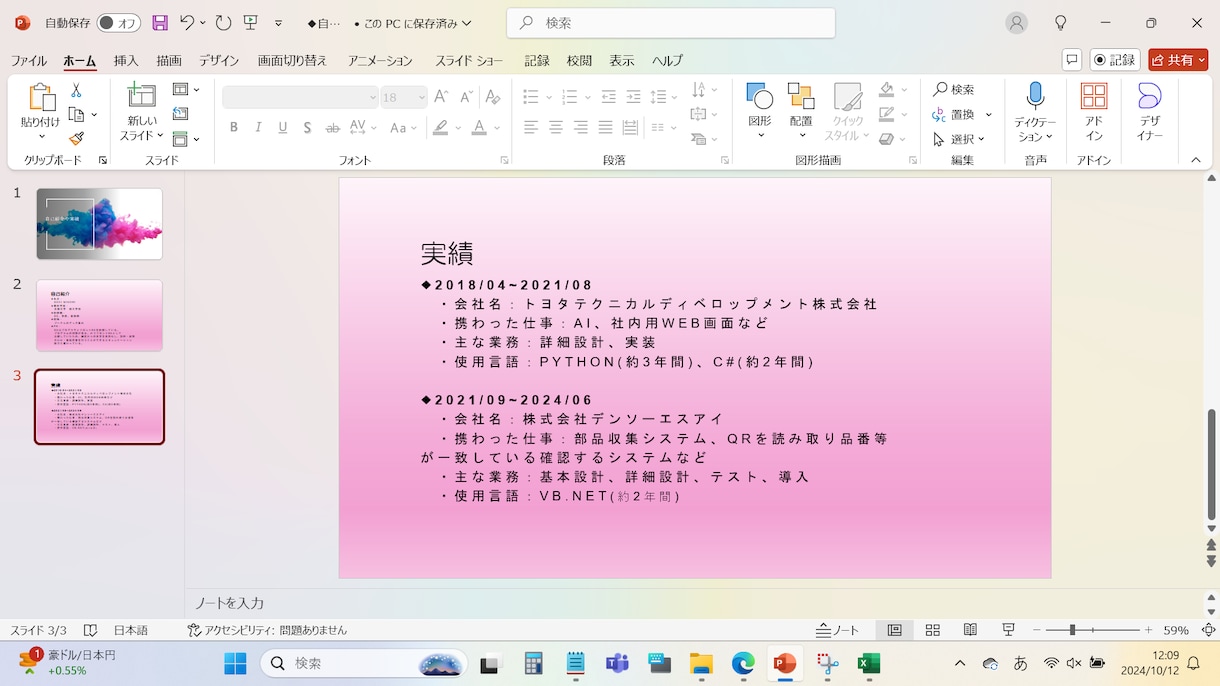
Task: Toggle Italic formatting
Action: pos(259,127)
